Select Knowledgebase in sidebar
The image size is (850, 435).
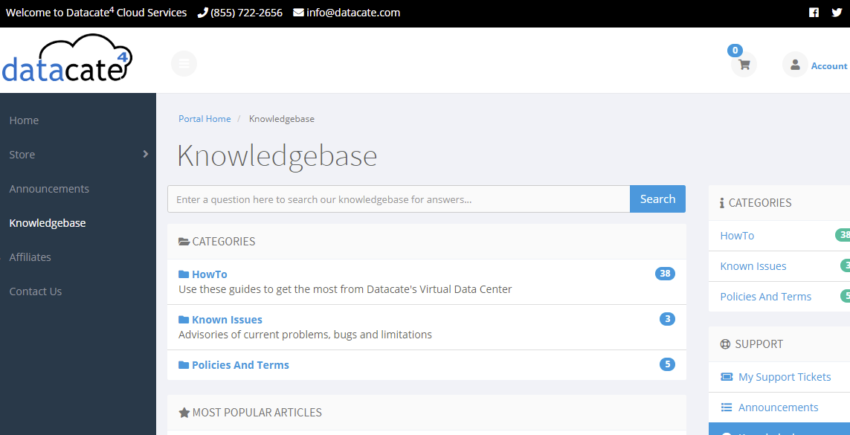pos(48,223)
